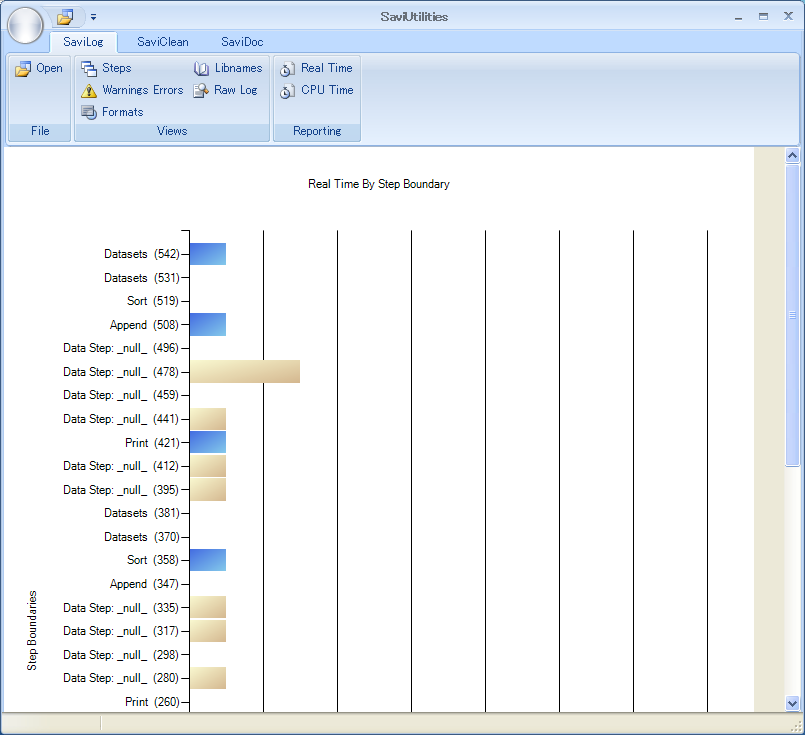The height and width of the screenshot is (735, 805).
Task: Open CPU Time report label
Action: pos(327,90)
